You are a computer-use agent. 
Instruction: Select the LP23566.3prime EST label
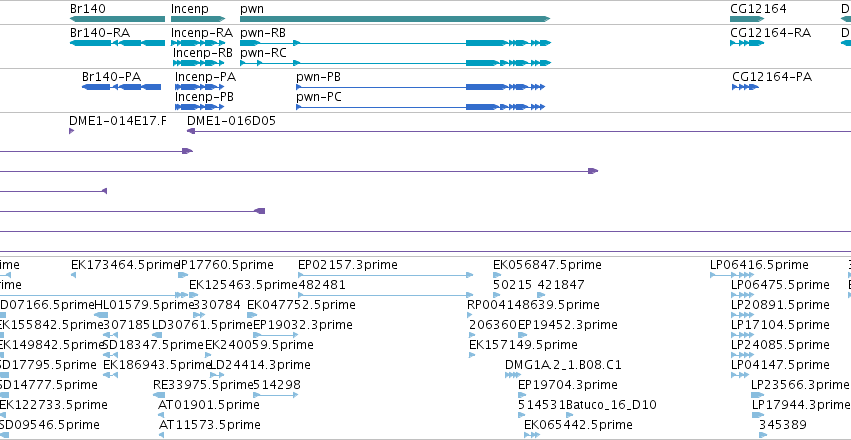click(799, 385)
